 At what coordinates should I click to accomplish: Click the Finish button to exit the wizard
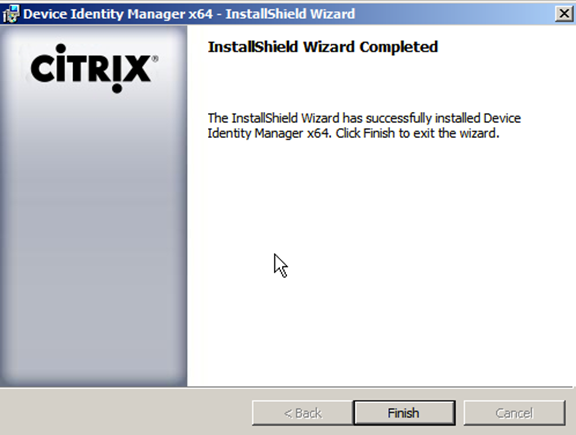pyautogui.click(x=404, y=413)
